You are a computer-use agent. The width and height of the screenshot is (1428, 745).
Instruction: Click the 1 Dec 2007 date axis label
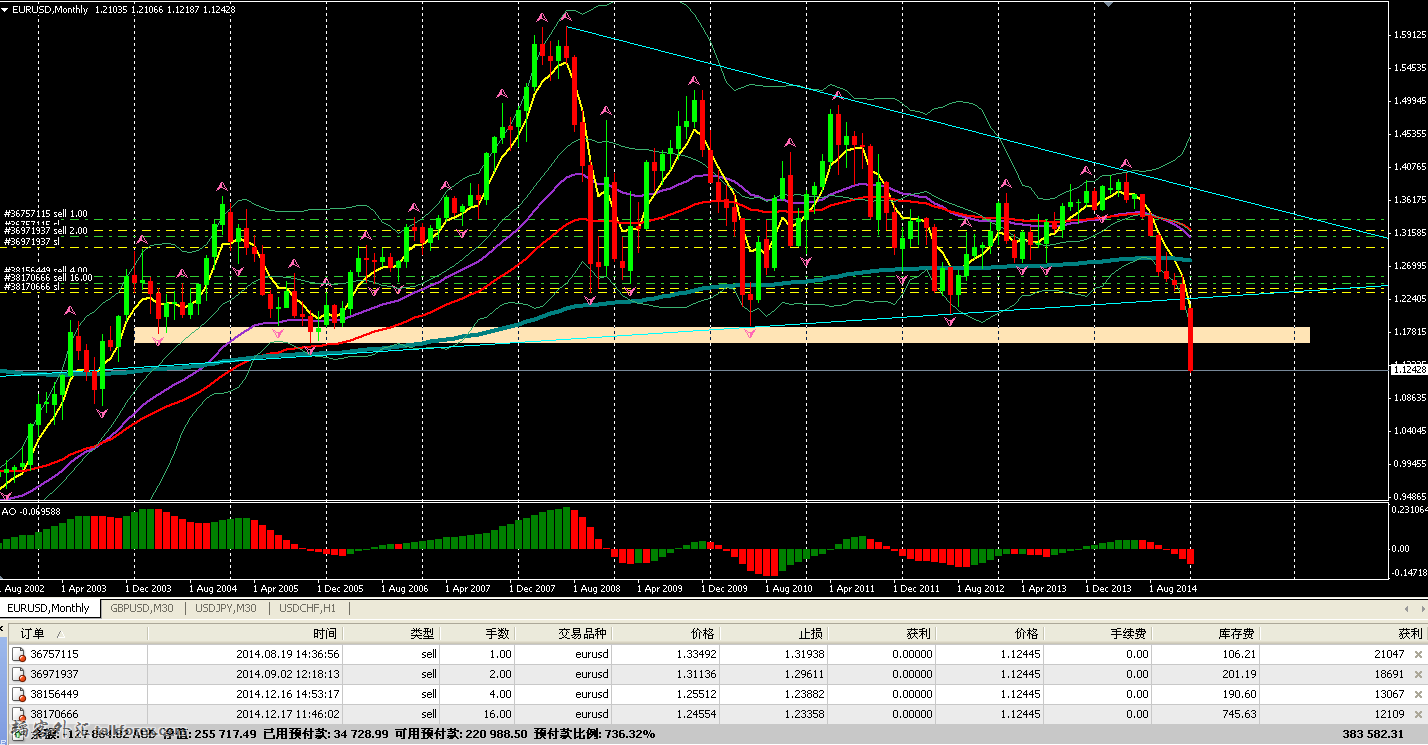pos(533,588)
